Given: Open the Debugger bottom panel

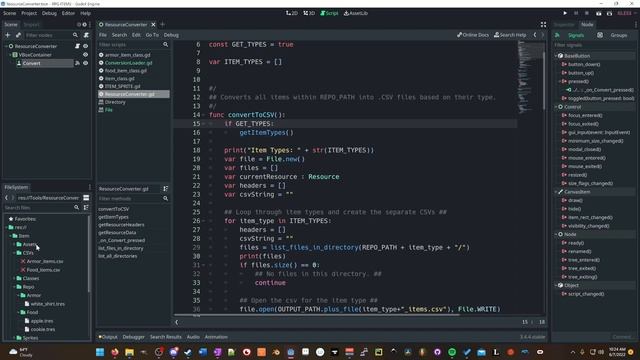Looking at the screenshot, I should point(133,337).
